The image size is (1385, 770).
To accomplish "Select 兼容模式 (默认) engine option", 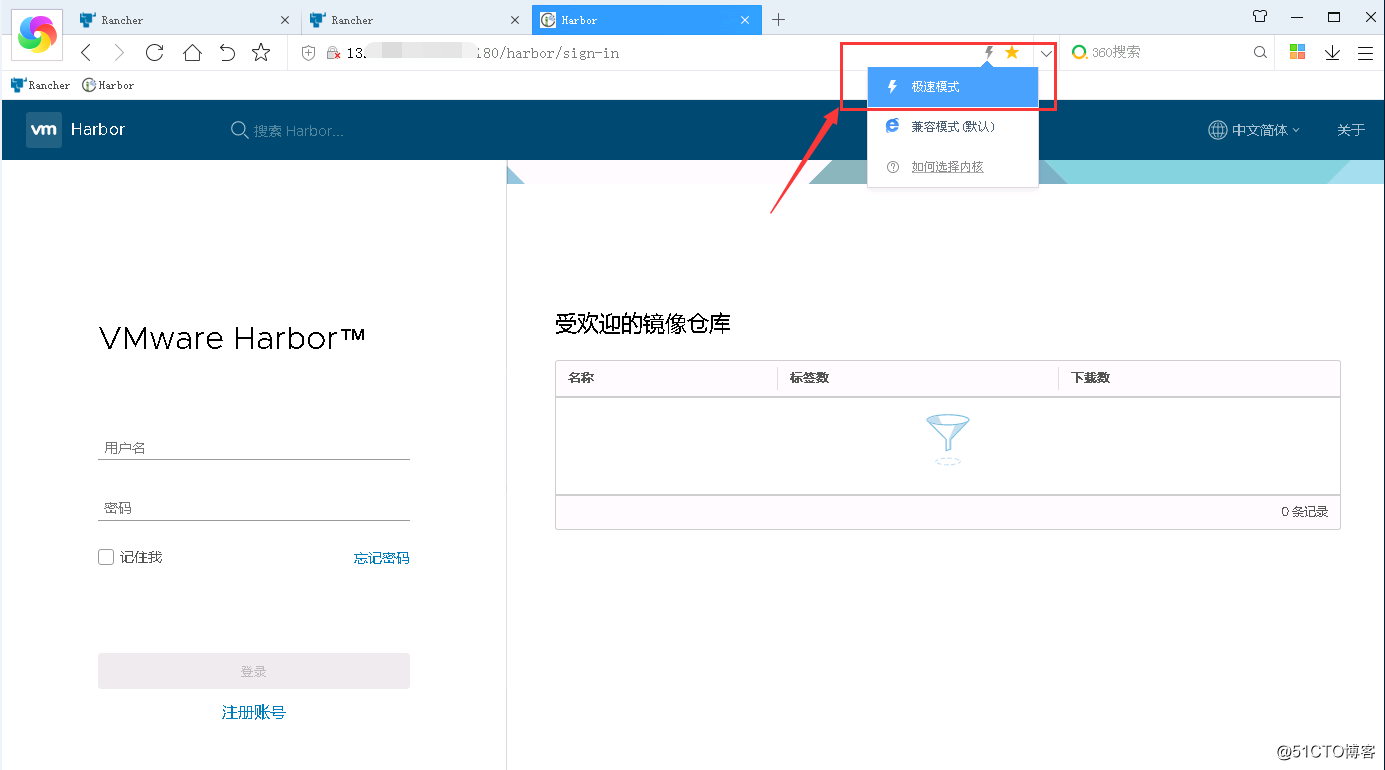I will pyautogui.click(x=953, y=127).
